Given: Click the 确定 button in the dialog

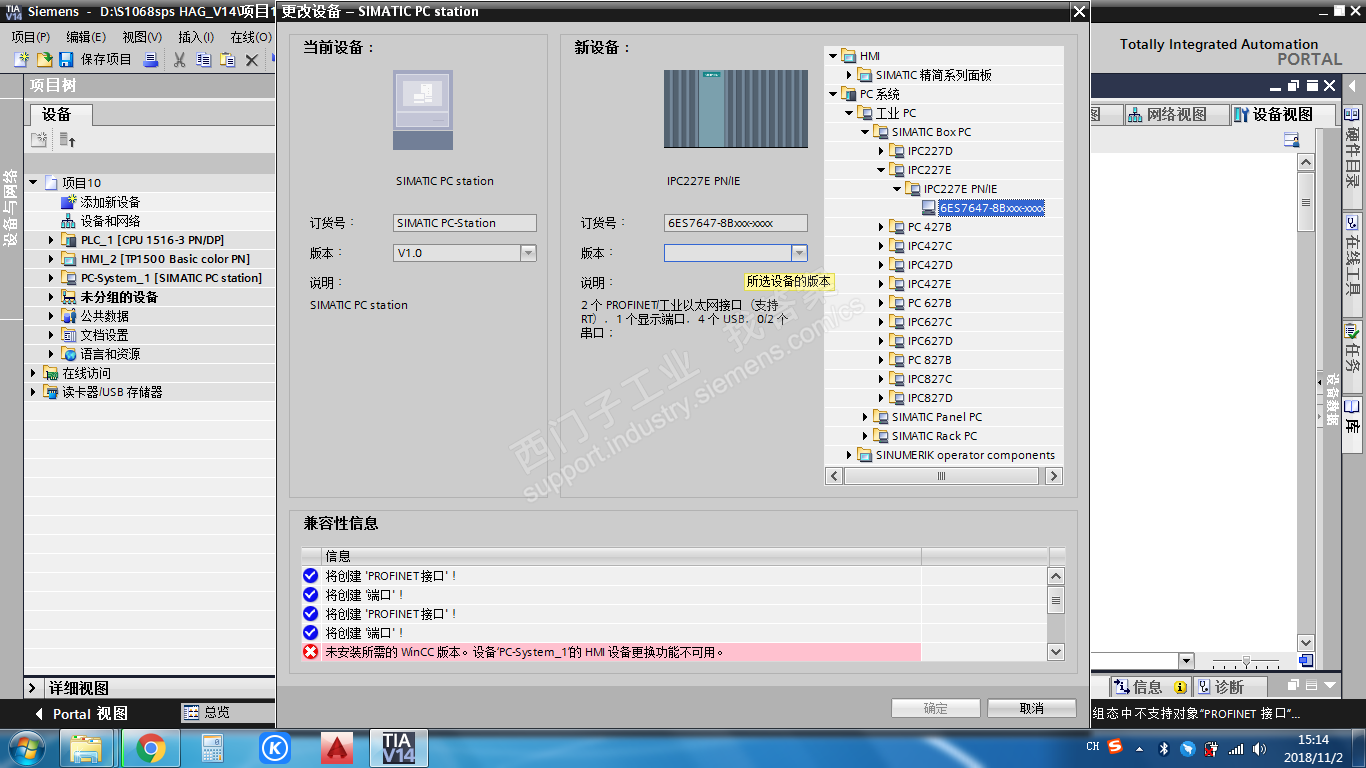Looking at the screenshot, I should coord(936,708).
